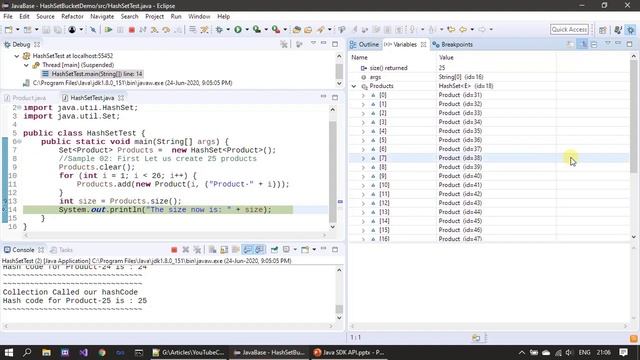This screenshot has width=640, height=360.
Task: Open the Refactor menu
Action: [x=72, y=16]
